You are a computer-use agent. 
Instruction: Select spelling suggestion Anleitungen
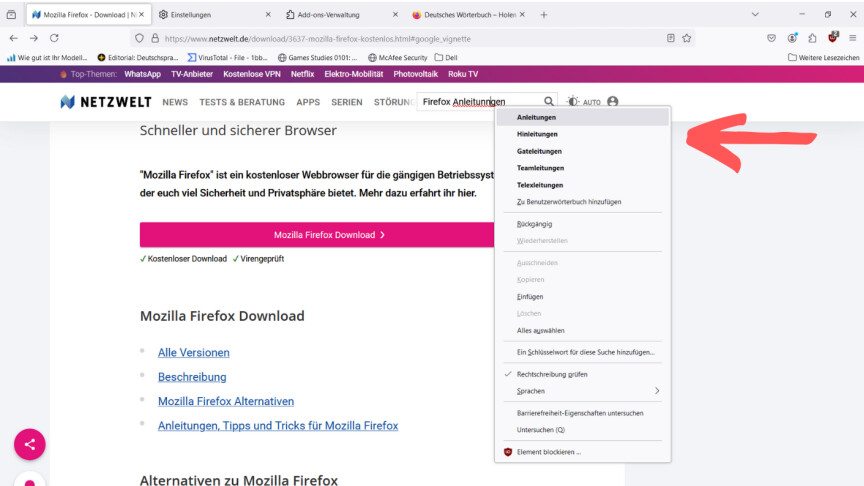click(582, 117)
